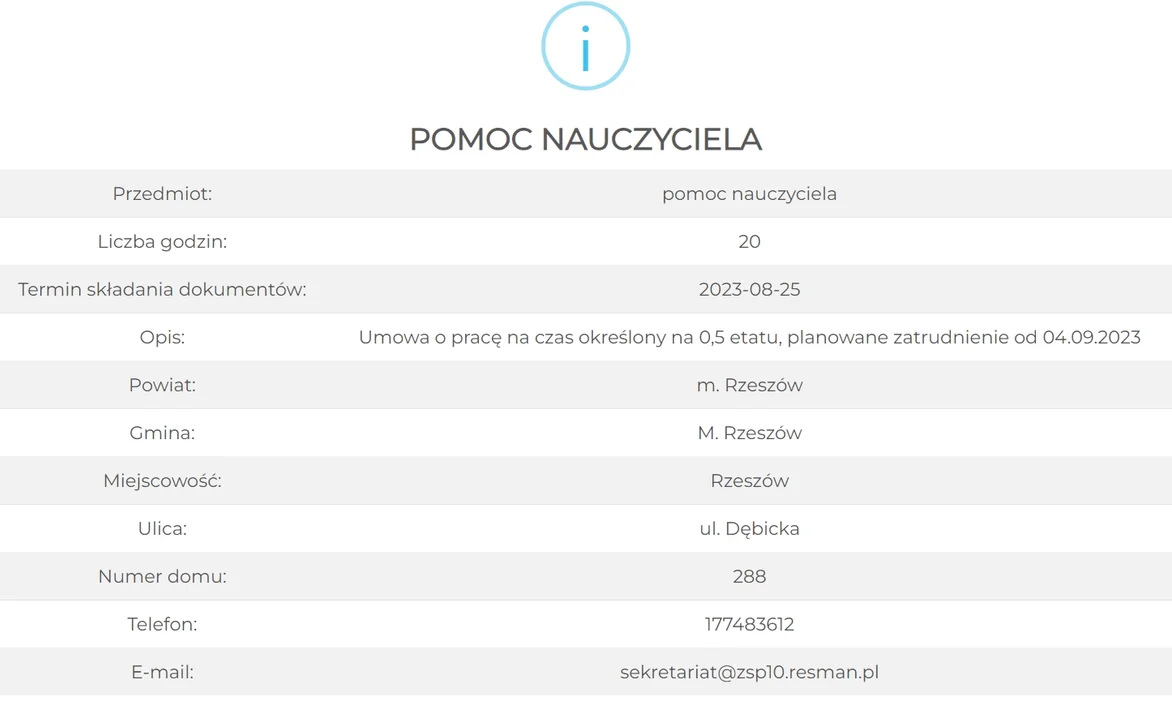Click the Opis description text

click(749, 337)
